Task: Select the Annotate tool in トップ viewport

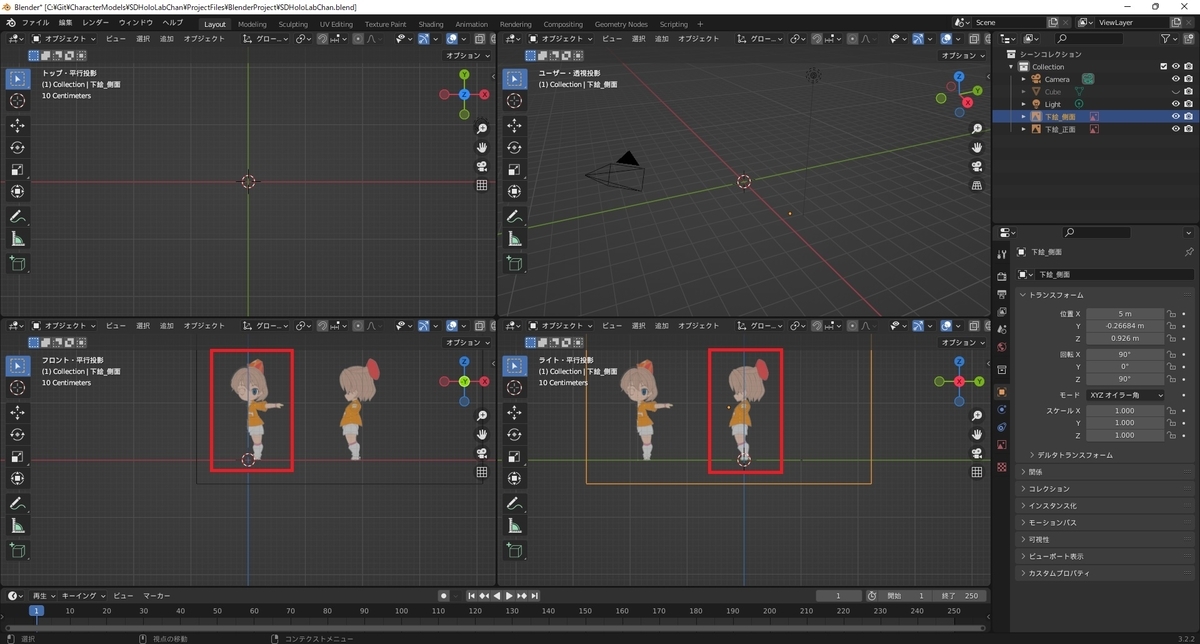Action: pyautogui.click(x=17, y=216)
